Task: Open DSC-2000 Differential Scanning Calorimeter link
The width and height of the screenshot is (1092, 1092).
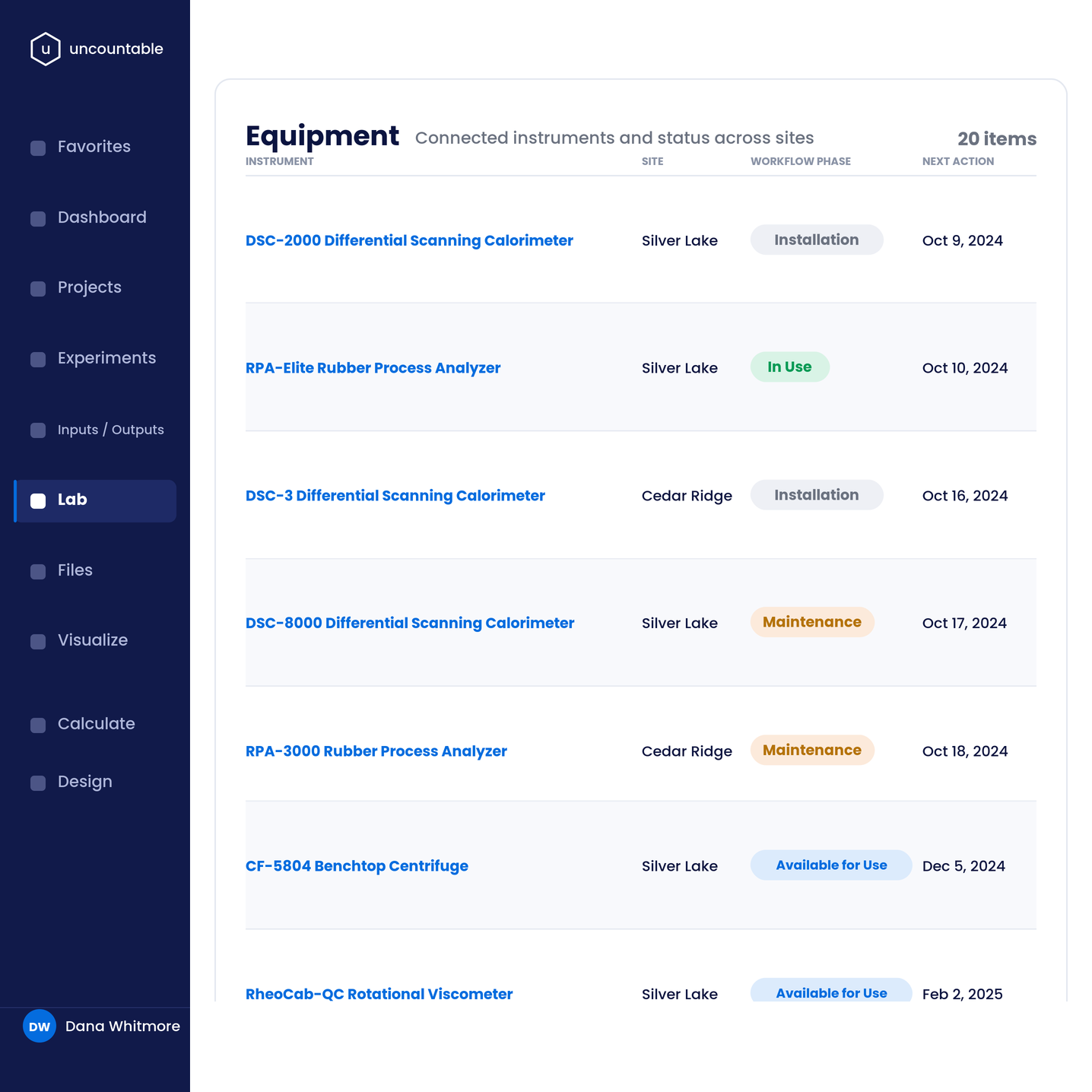Action: pyautogui.click(x=409, y=240)
